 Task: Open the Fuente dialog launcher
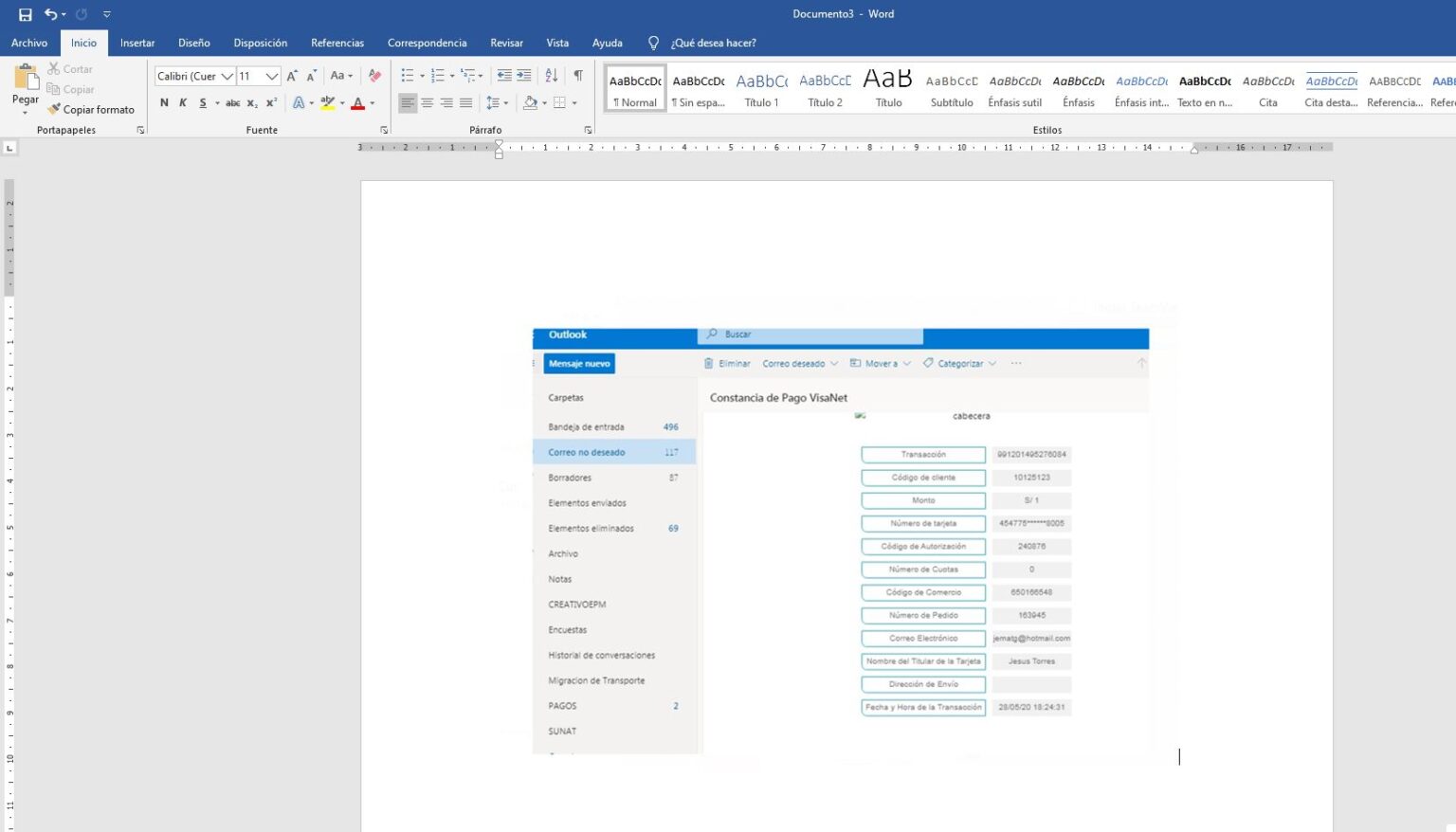point(384,130)
